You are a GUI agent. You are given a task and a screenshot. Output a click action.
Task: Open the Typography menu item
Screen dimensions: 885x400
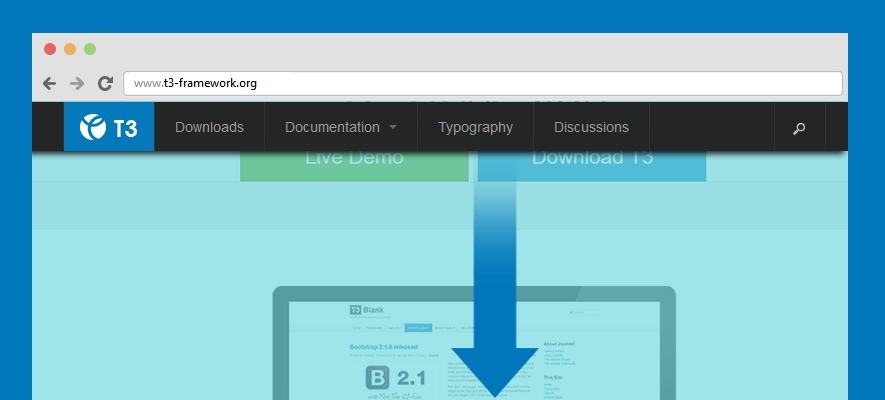point(475,128)
